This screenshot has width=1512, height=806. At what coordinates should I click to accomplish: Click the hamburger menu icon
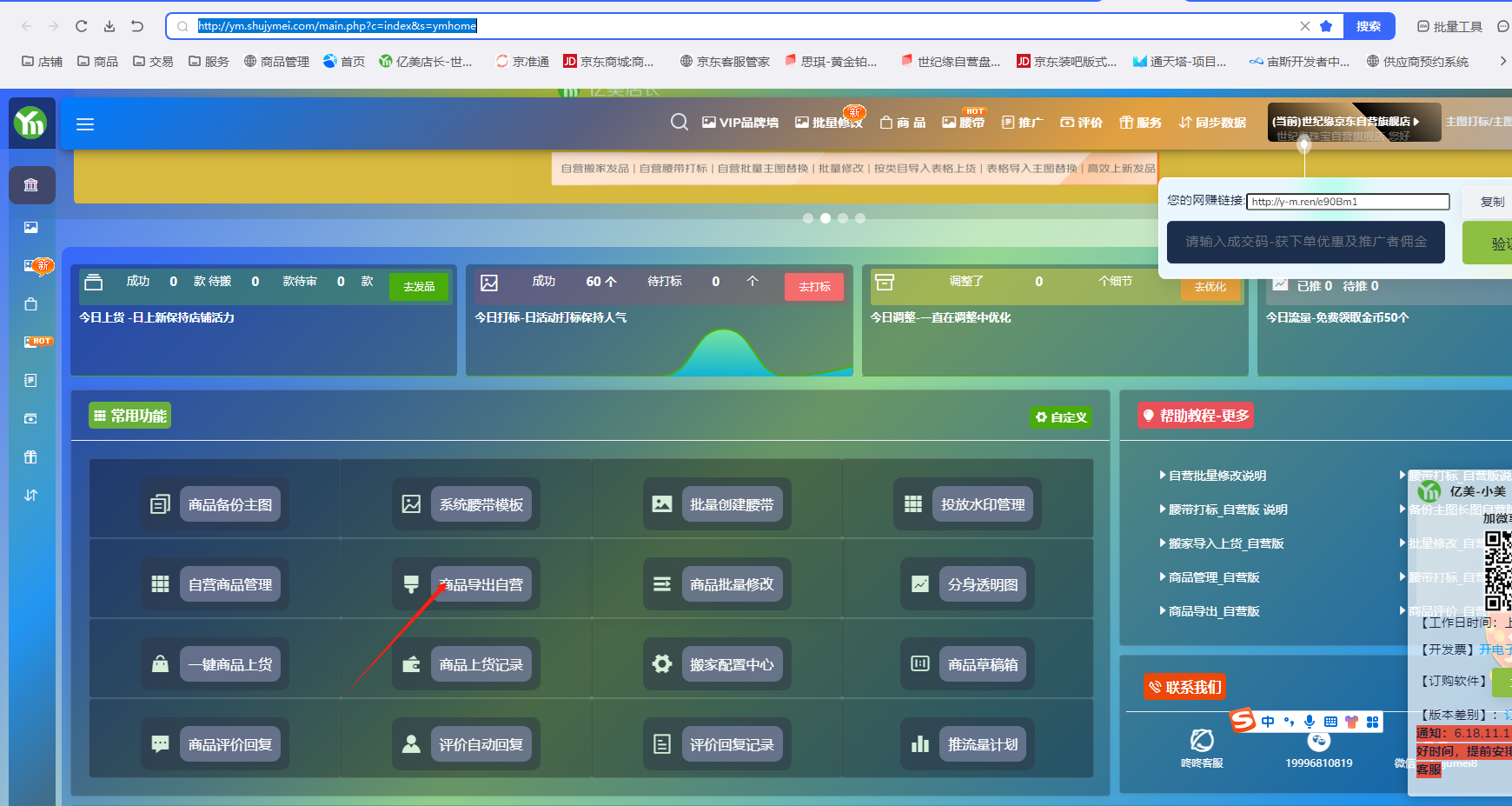coord(85,124)
